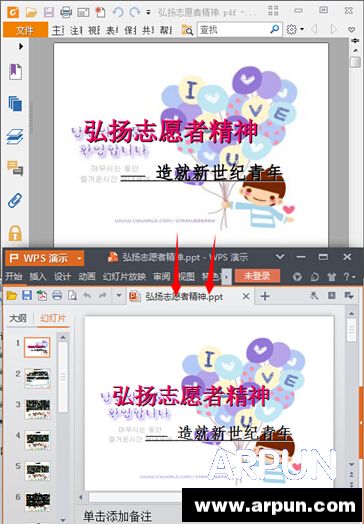The image size is (364, 524).
Task: Switch to the 大纲 outline tab
Action: click(x=18, y=318)
